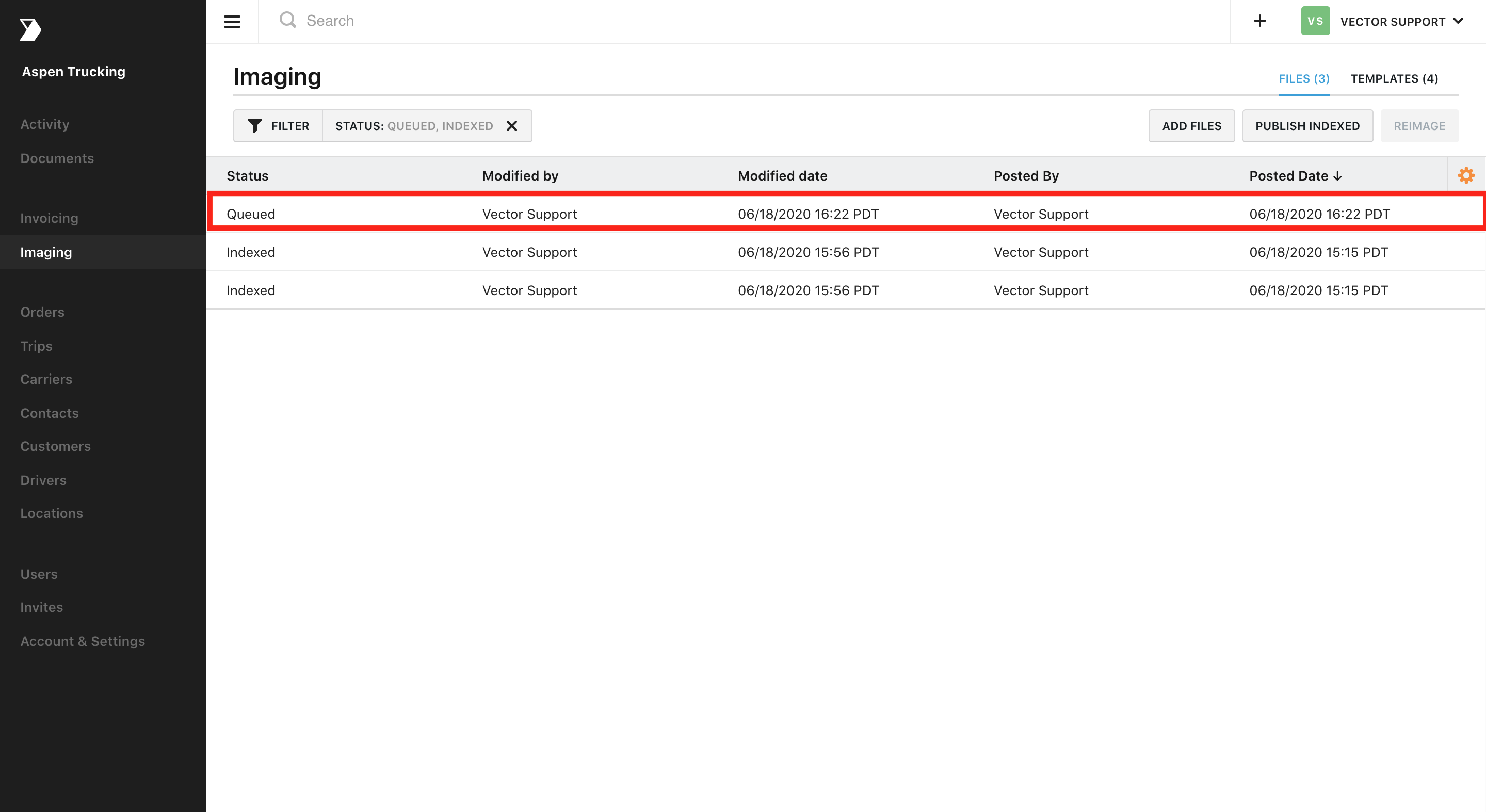Switch to the Templates (4) tab
The width and height of the screenshot is (1486, 812).
[1394, 78]
